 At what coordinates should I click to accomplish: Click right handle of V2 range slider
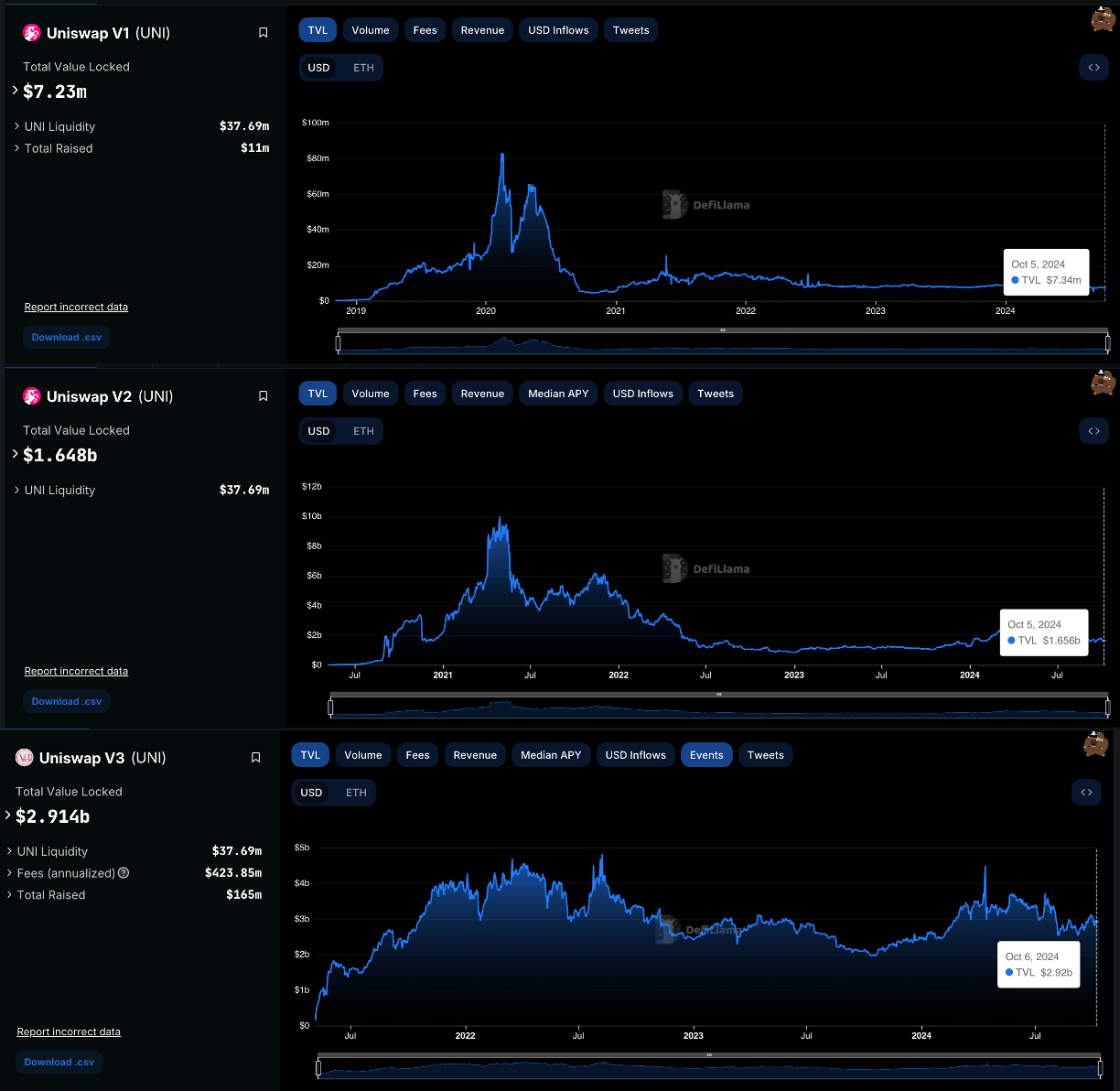click(x=1108, y=707)
